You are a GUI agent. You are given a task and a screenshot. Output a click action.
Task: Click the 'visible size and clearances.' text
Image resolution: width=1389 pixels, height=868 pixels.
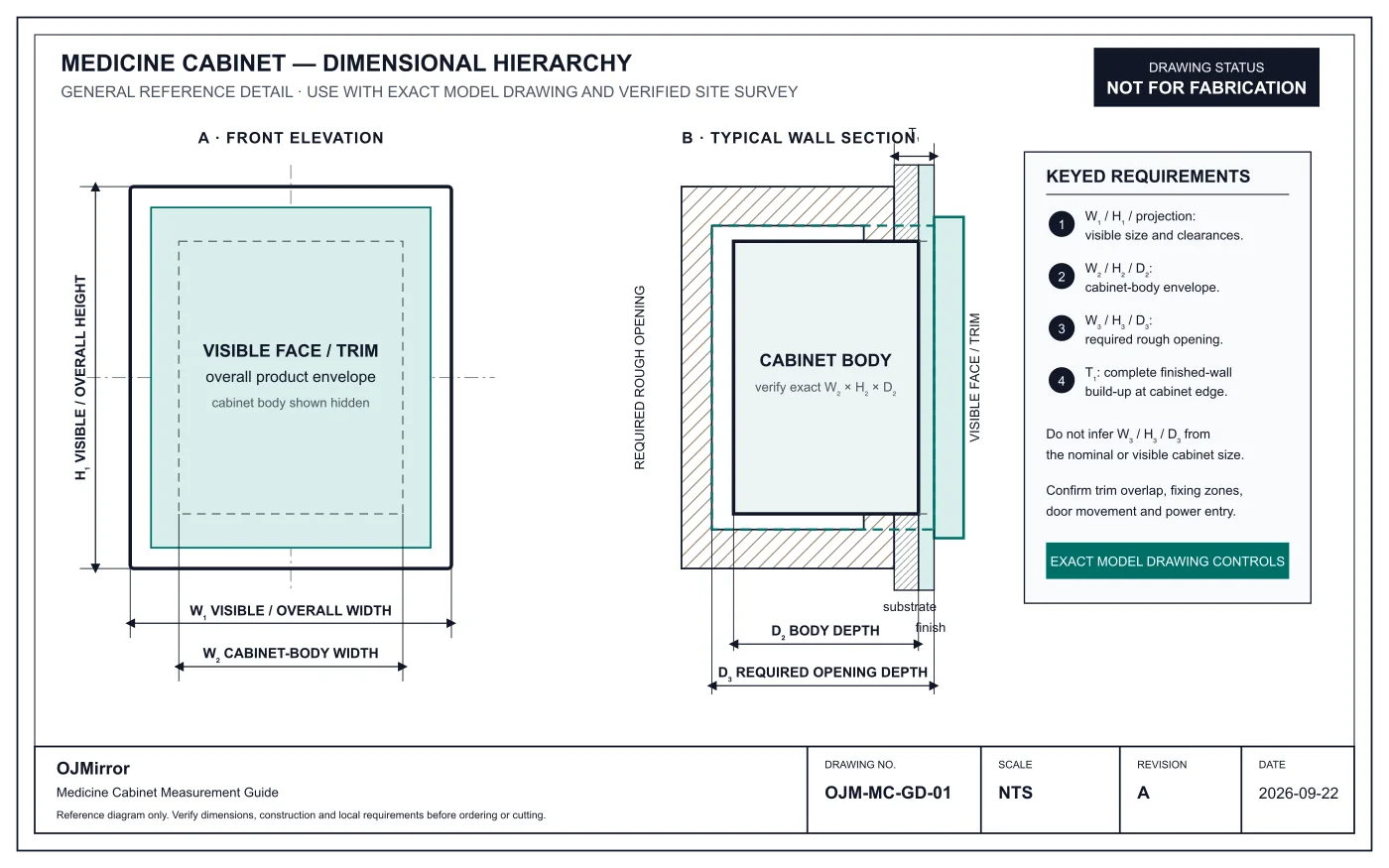pos(1164,236)
